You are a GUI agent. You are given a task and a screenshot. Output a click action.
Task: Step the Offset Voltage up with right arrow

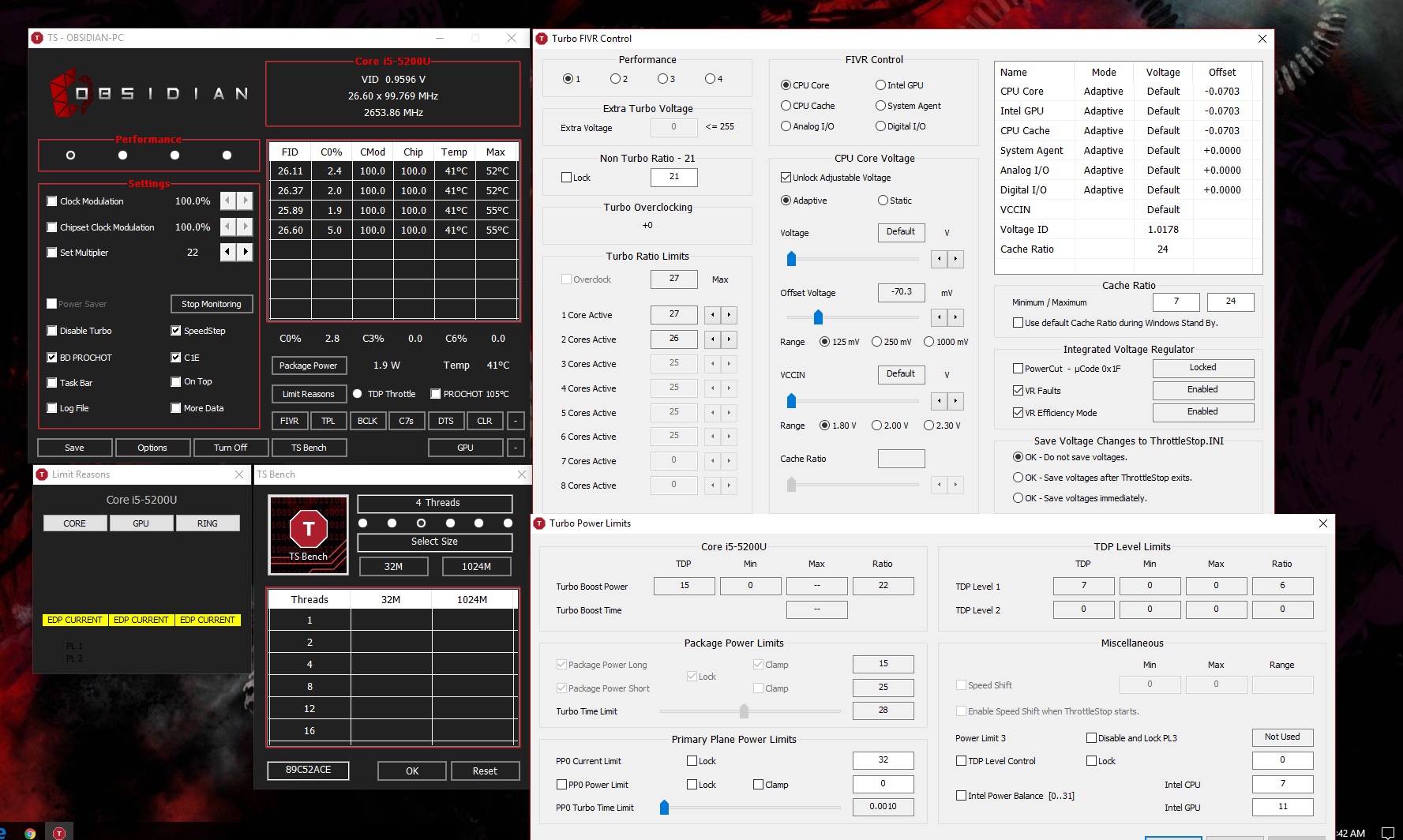955,317
